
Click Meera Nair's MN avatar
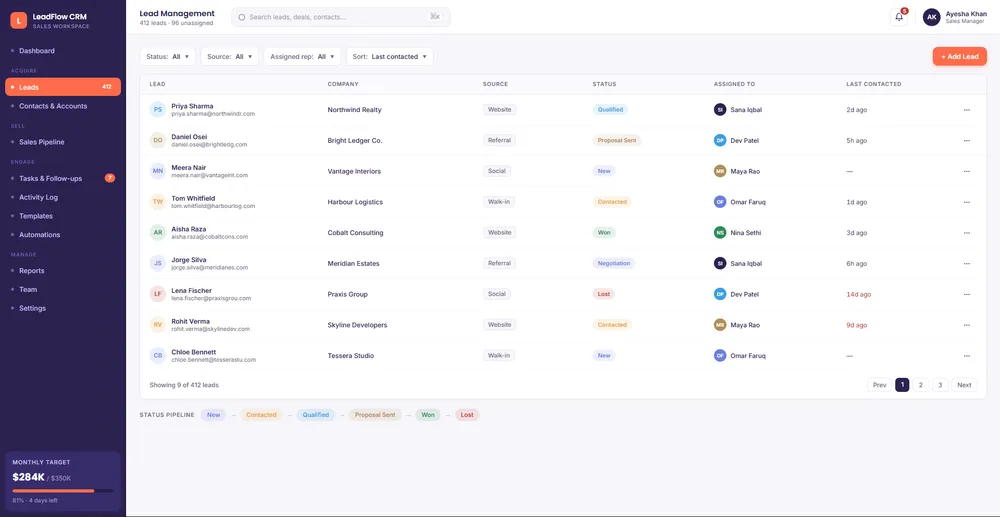158,171
